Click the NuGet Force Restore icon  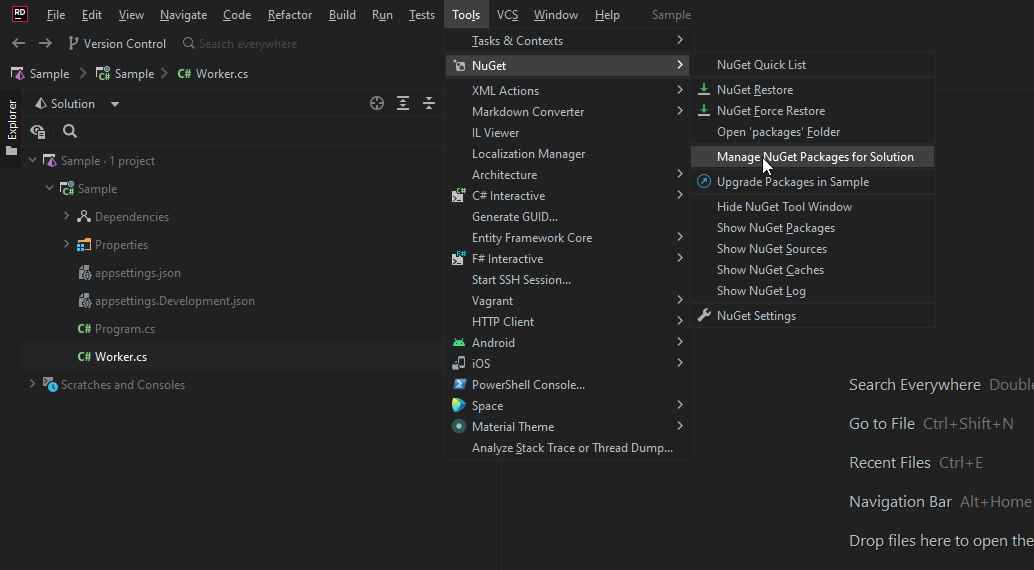click(704, 111)
